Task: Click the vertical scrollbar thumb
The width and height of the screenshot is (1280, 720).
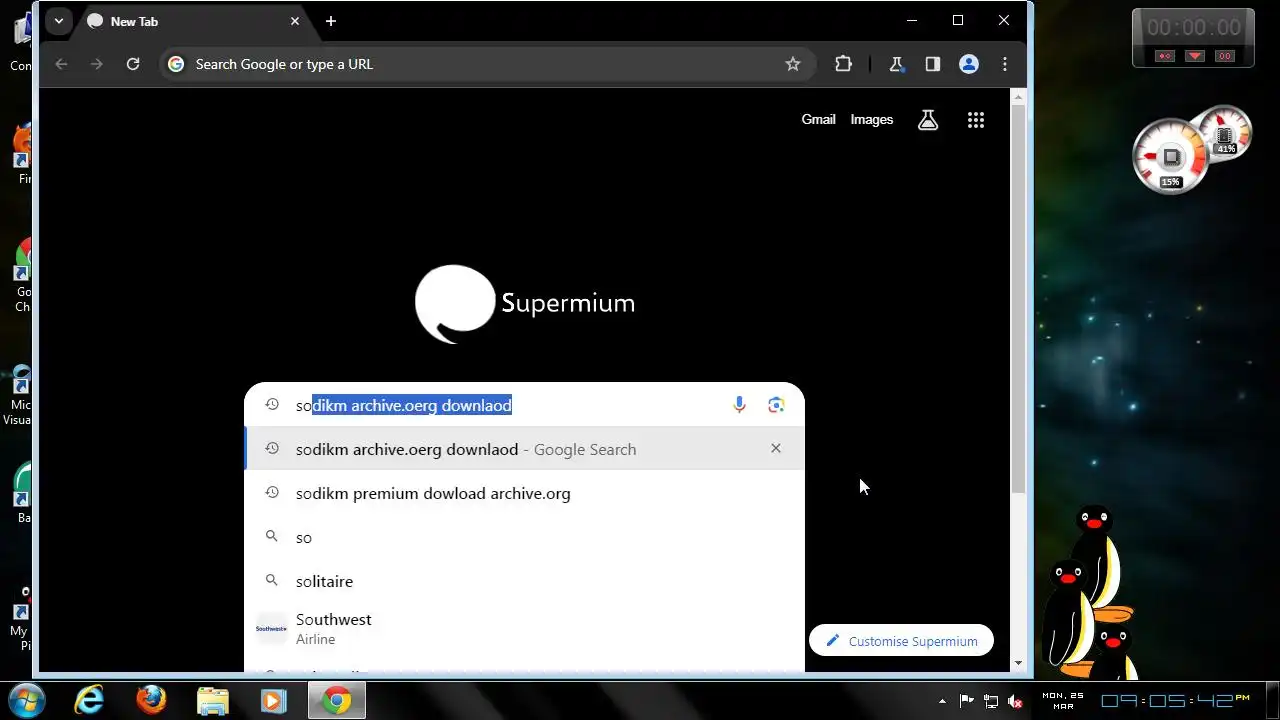Action: point(1018,300)
